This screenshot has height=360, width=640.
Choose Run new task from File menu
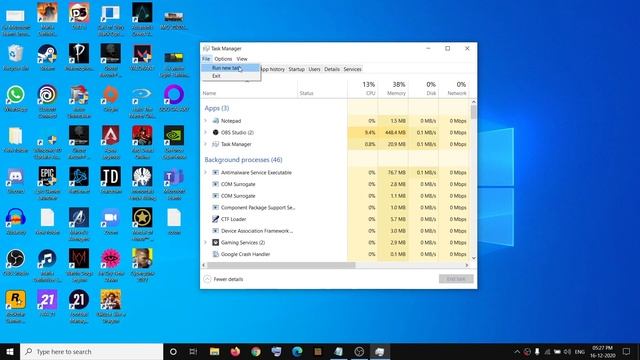click(231, 68)
